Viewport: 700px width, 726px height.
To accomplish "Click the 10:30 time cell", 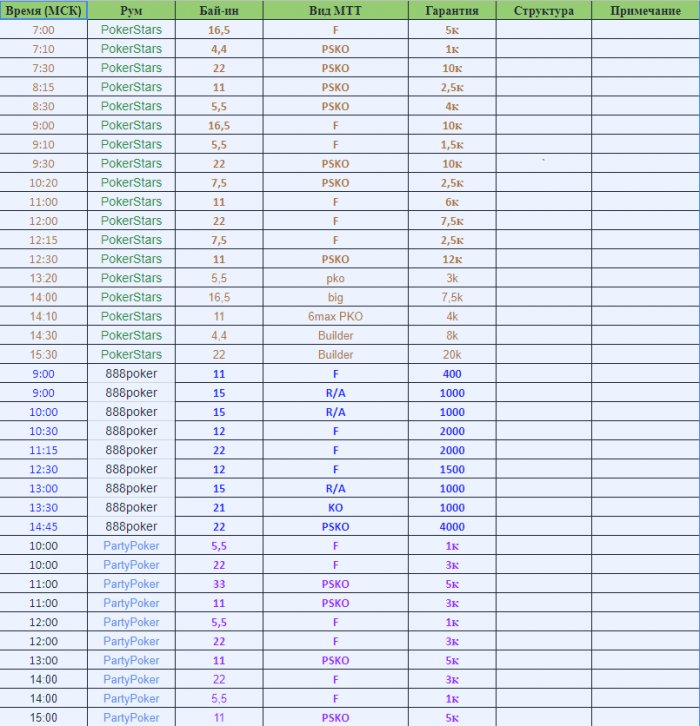I will [x=44, y=431].
